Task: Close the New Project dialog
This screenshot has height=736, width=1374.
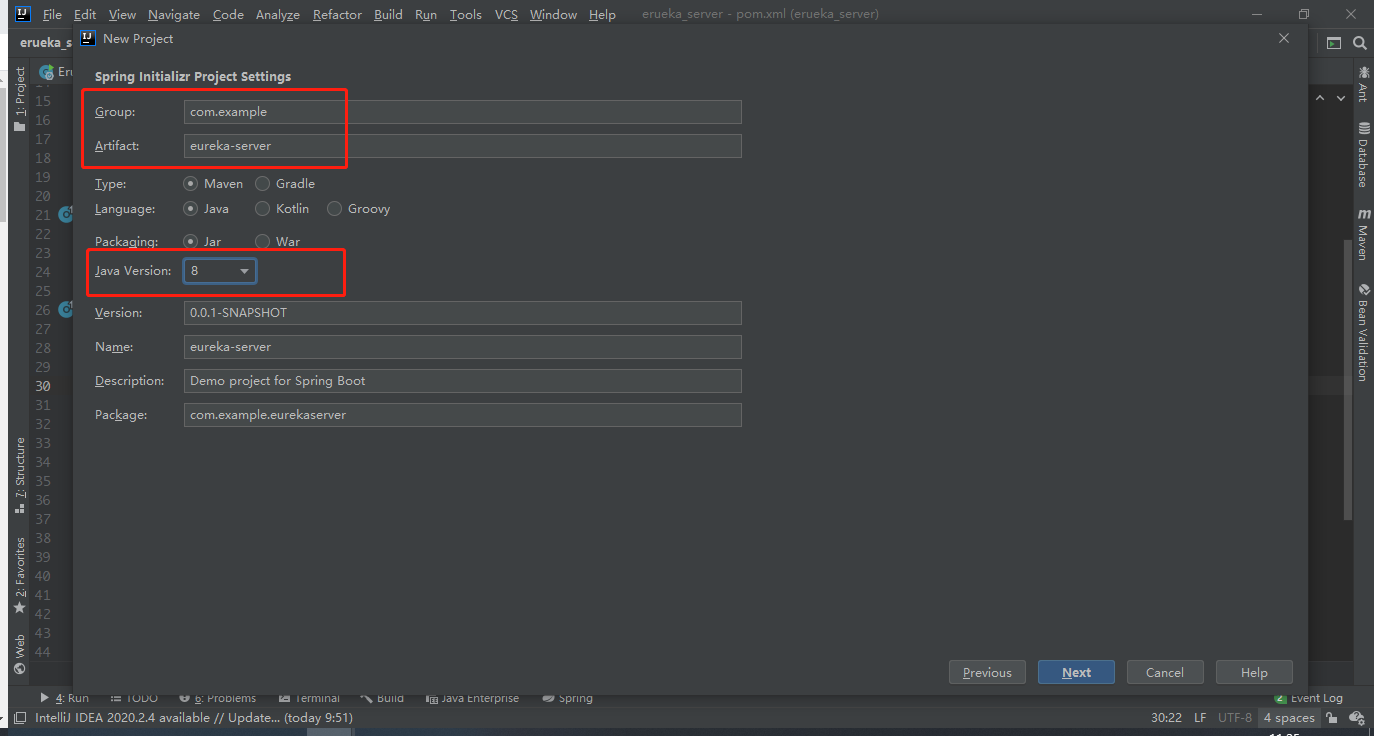Action: click(x=1284, y=38)
